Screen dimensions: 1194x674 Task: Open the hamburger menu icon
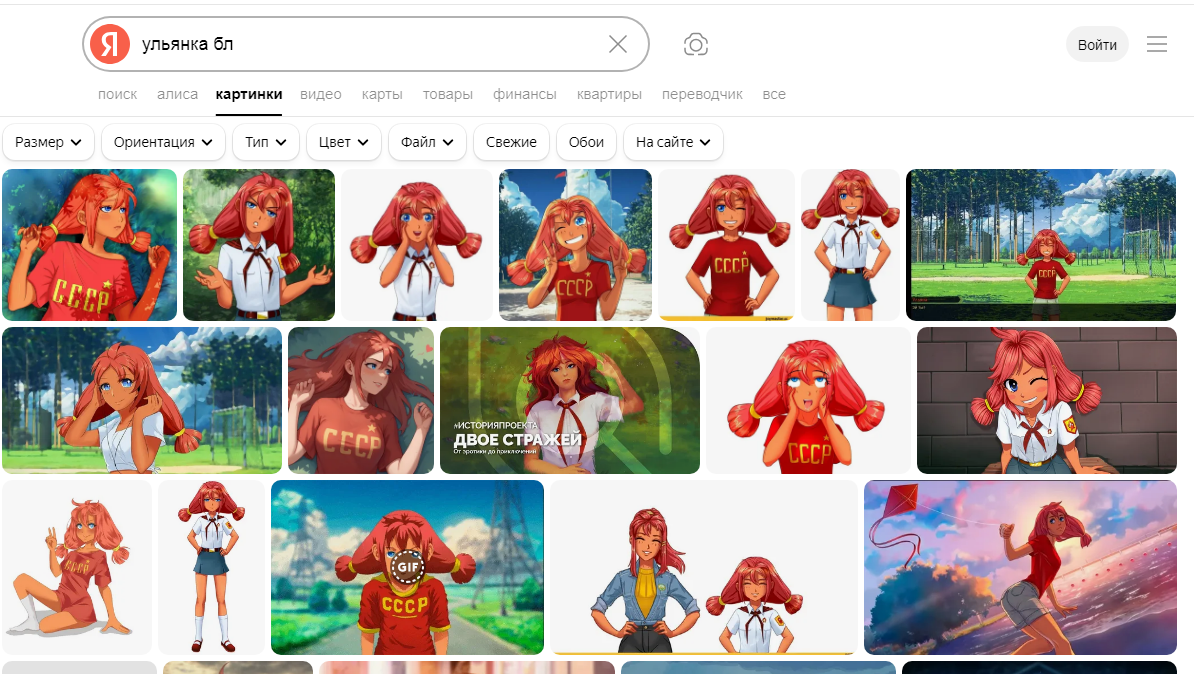point(1157,44)
